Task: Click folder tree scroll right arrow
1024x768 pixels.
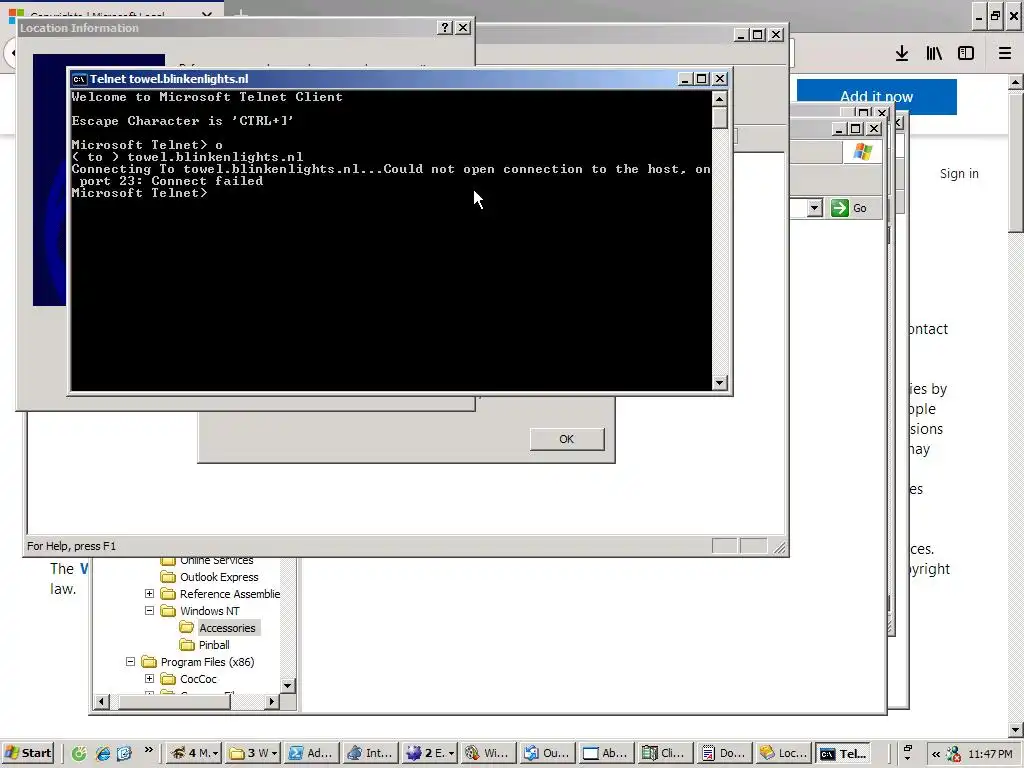Action: click(272, 701)
